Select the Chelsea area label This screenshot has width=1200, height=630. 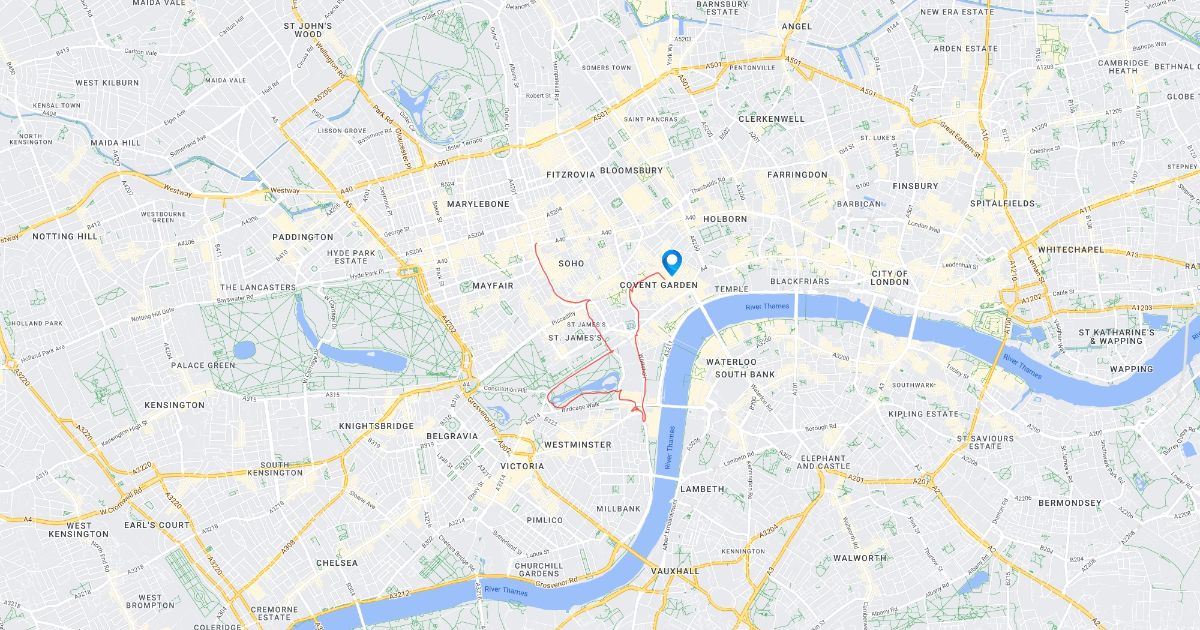337,563
